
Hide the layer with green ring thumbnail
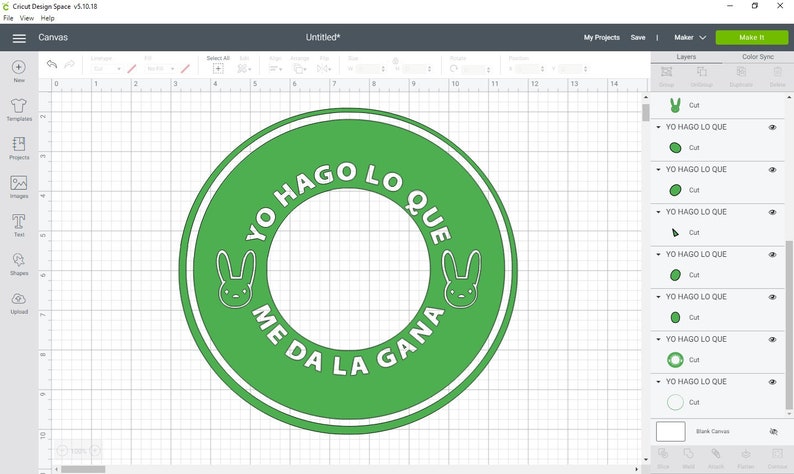coord(772,339)
